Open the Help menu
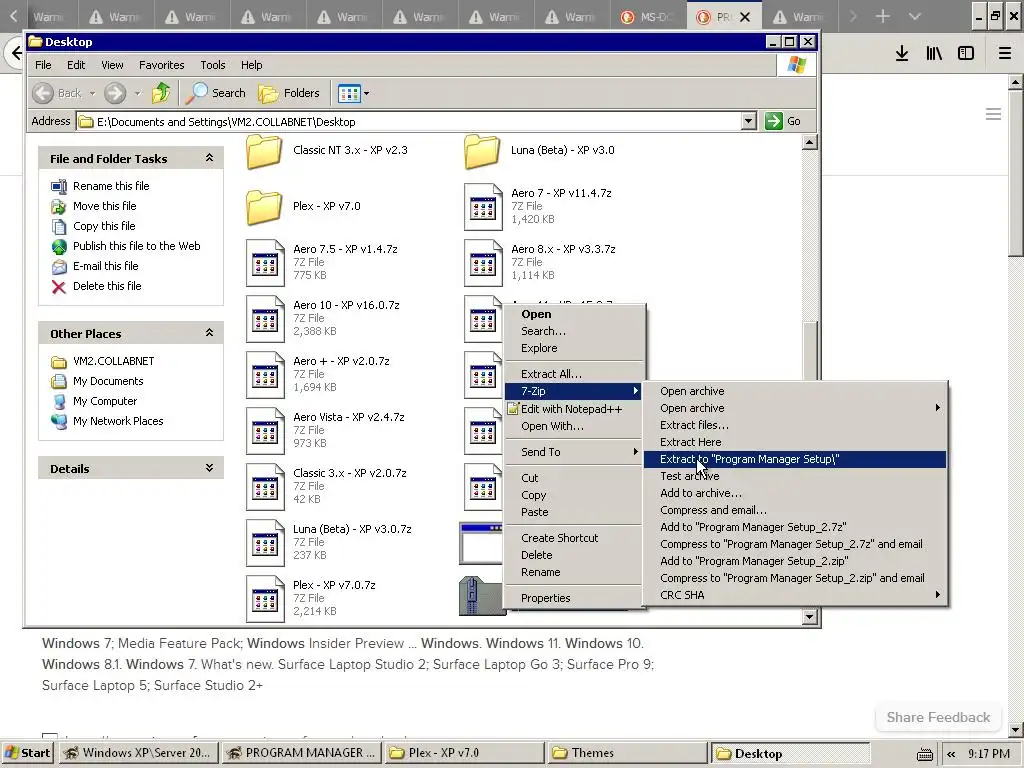This screenshot has width=1024, height=768. click(x=251, y=65)
